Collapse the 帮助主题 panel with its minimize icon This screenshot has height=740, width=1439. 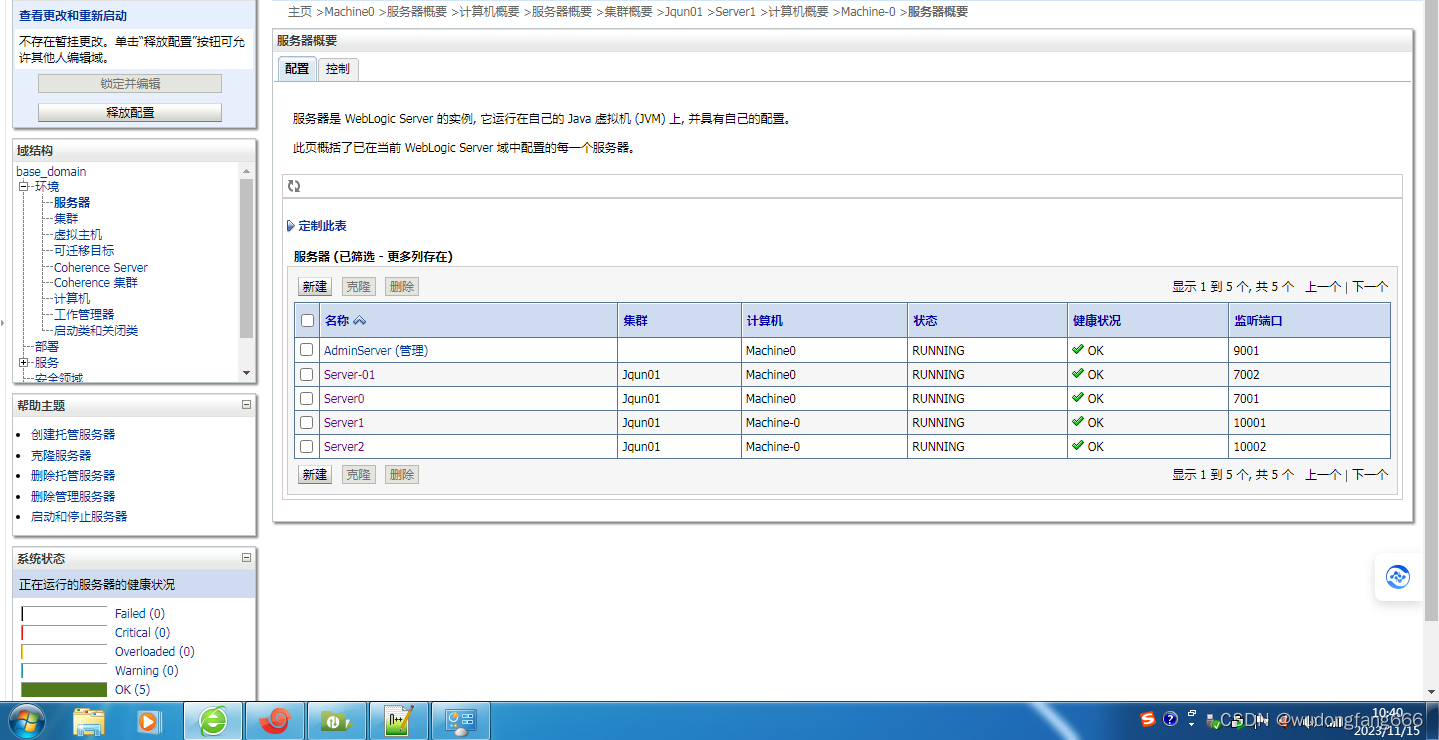point(246,405)
